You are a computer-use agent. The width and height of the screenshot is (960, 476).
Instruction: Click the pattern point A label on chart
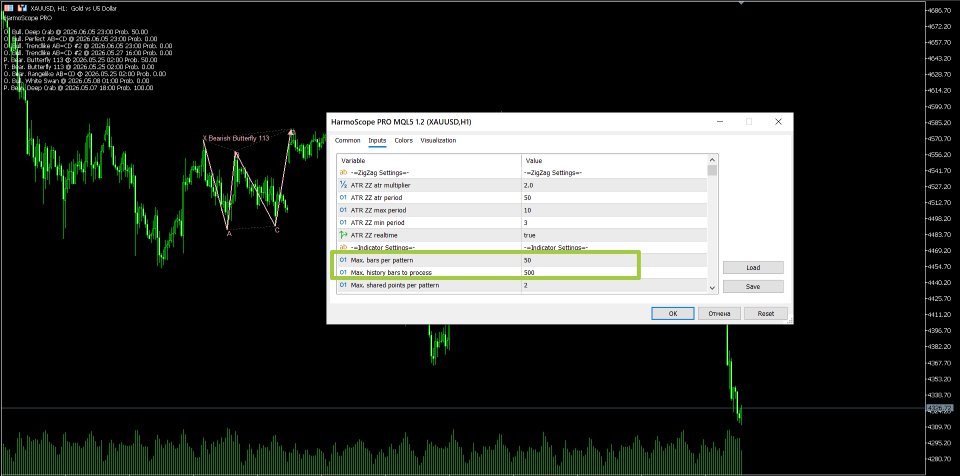click(x=229, y=233)
